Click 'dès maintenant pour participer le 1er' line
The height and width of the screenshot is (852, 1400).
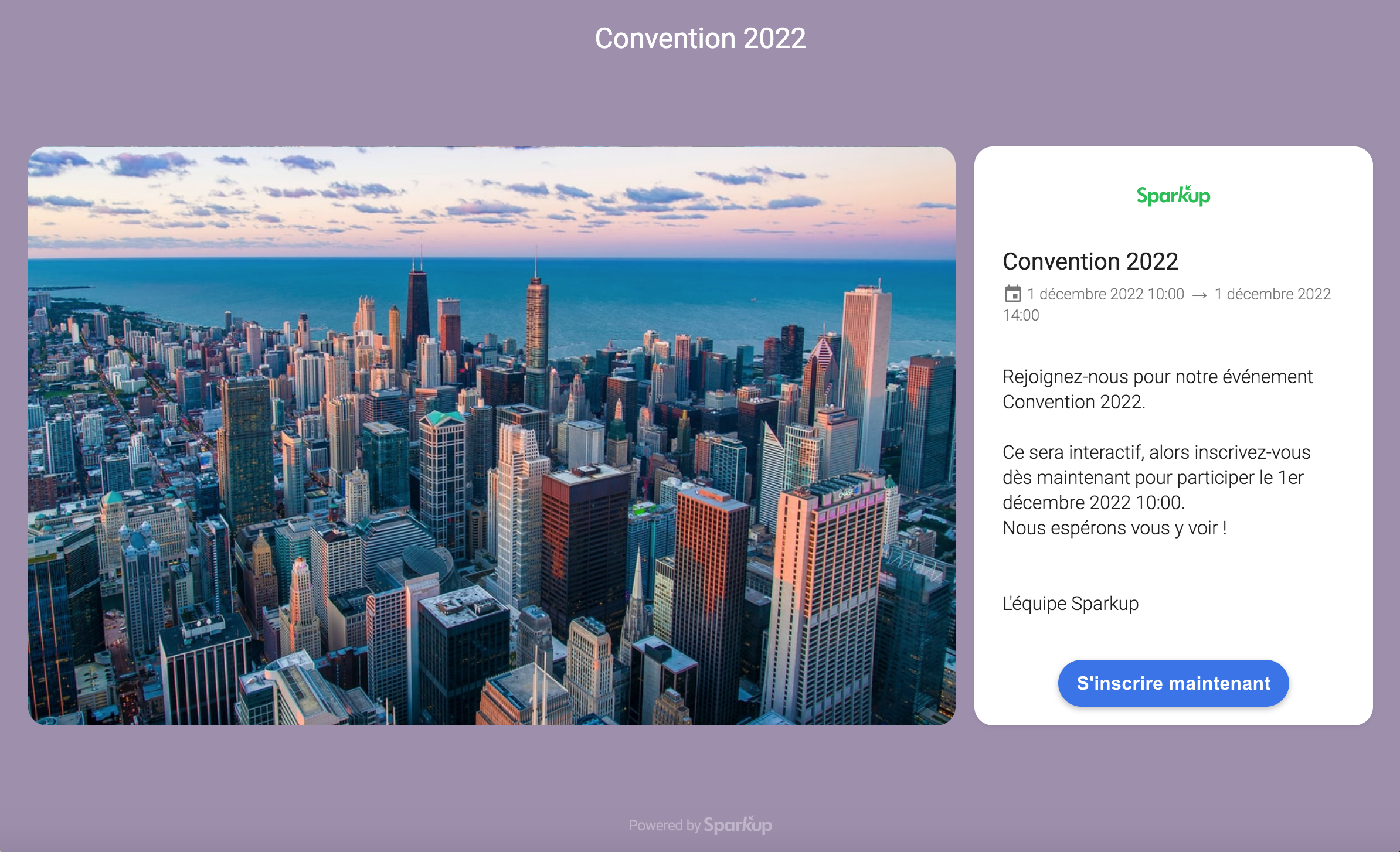(x=1153, y=478)
